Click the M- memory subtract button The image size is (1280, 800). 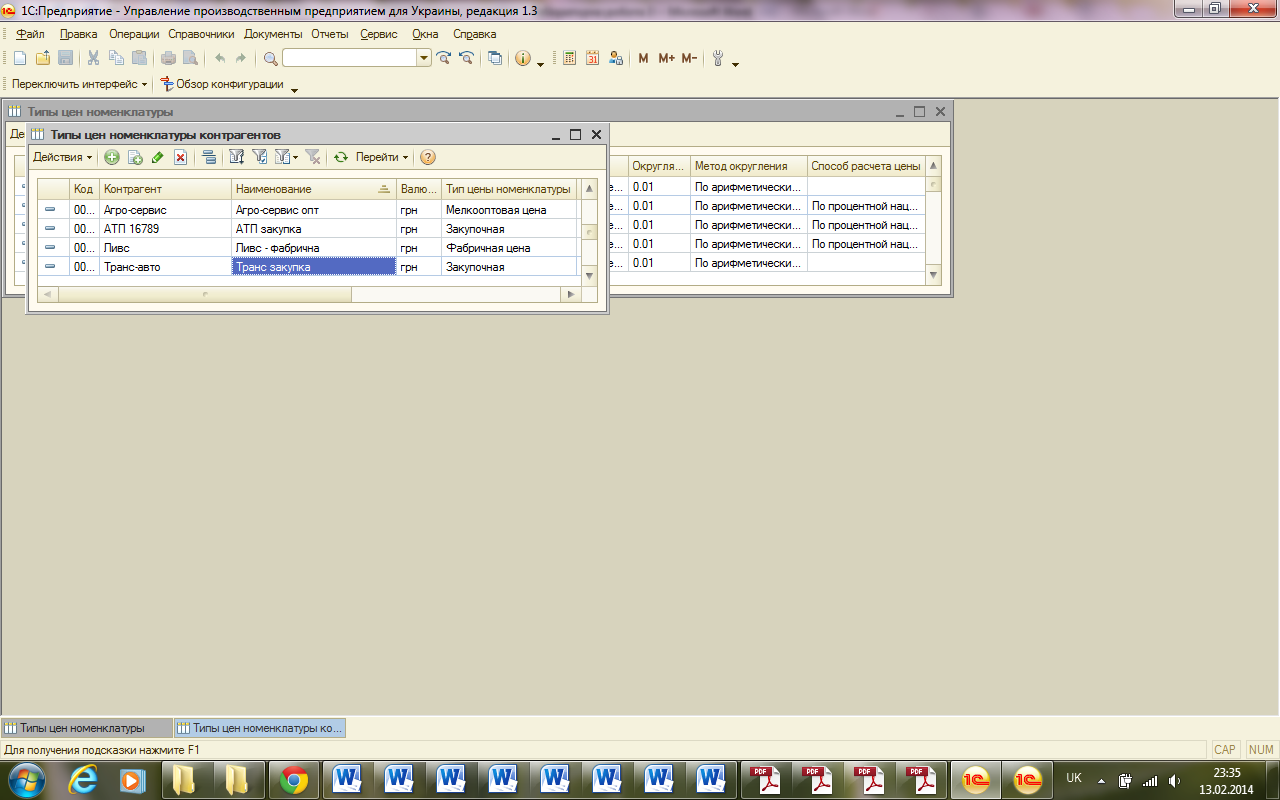pos(689,59)
